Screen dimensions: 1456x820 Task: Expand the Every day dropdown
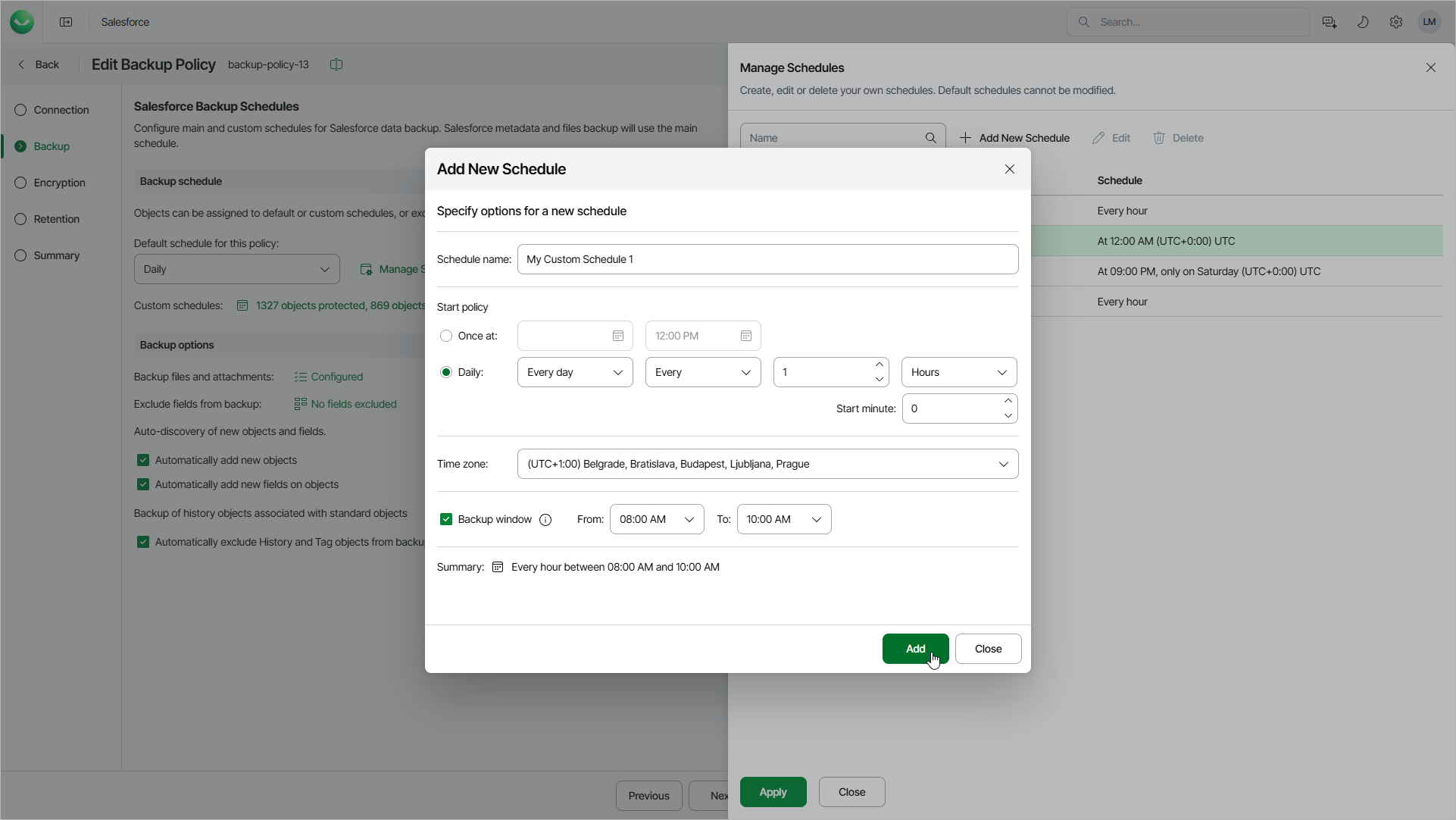click(575, 373)
